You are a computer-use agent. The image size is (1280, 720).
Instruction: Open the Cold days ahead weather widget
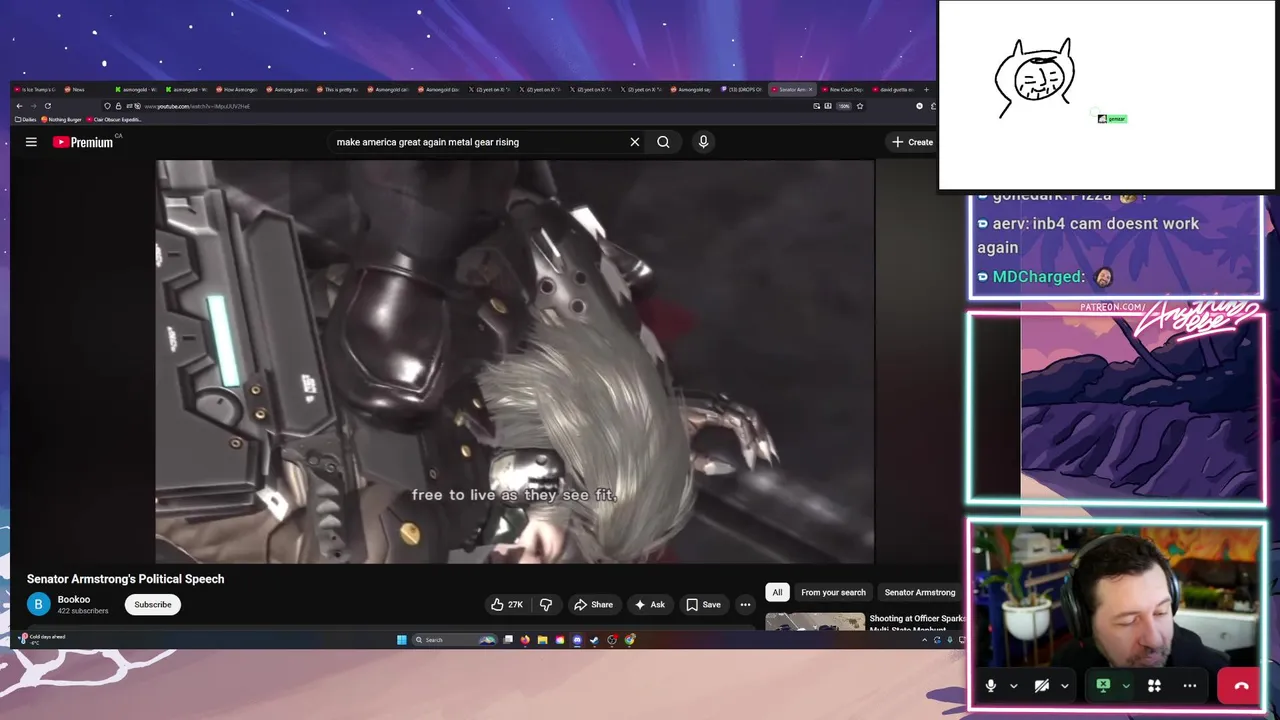click(42, 639)
